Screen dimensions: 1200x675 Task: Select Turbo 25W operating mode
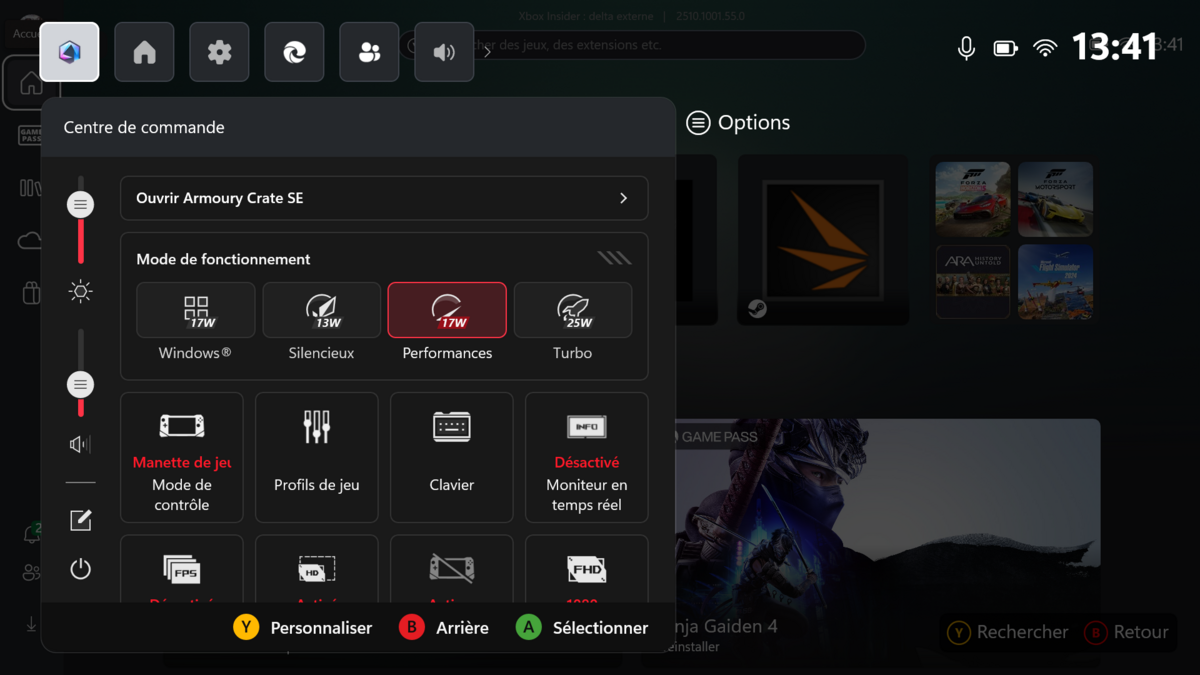click(572, 322)
